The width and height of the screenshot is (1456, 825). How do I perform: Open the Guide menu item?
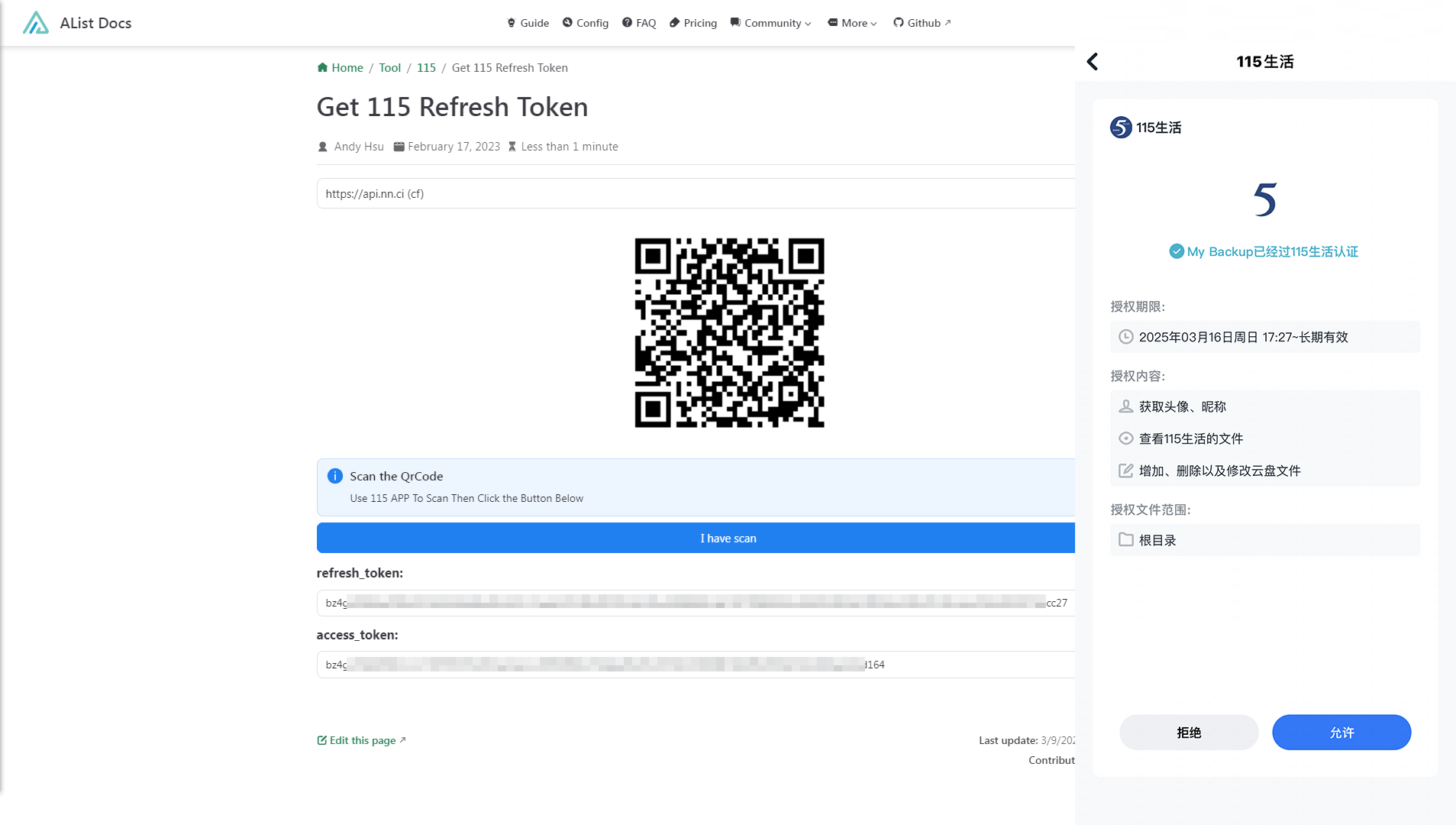pyautogui.click(x=528, y=23)
